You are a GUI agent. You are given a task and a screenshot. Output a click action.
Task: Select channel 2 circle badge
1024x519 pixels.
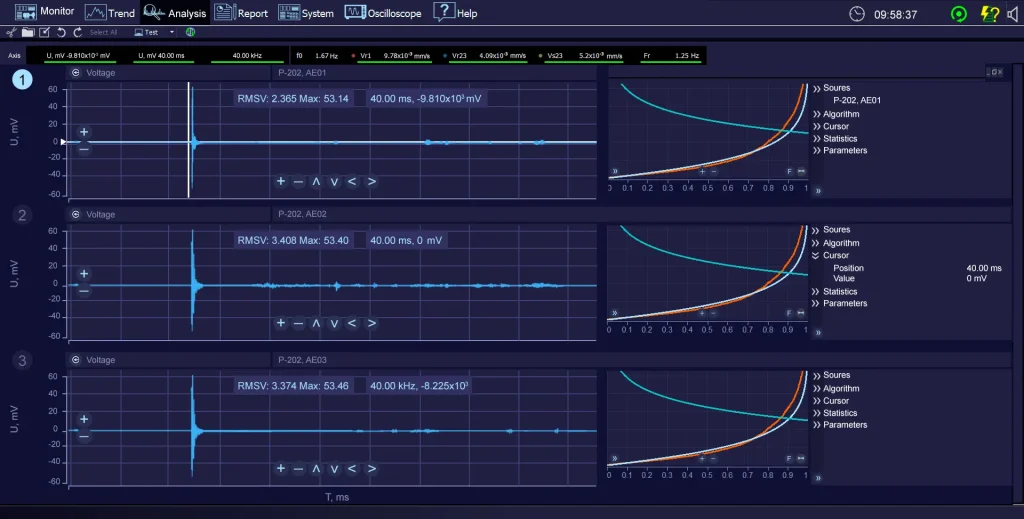22,215
